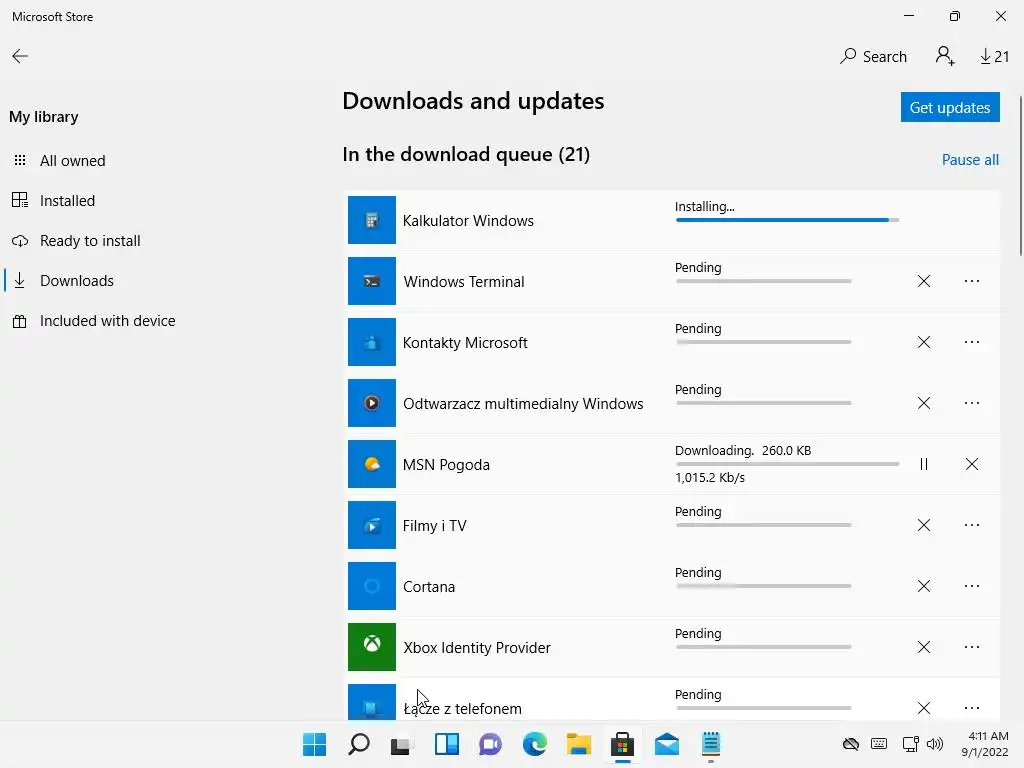Open File Explorer from the taskbar

(579, 744)
